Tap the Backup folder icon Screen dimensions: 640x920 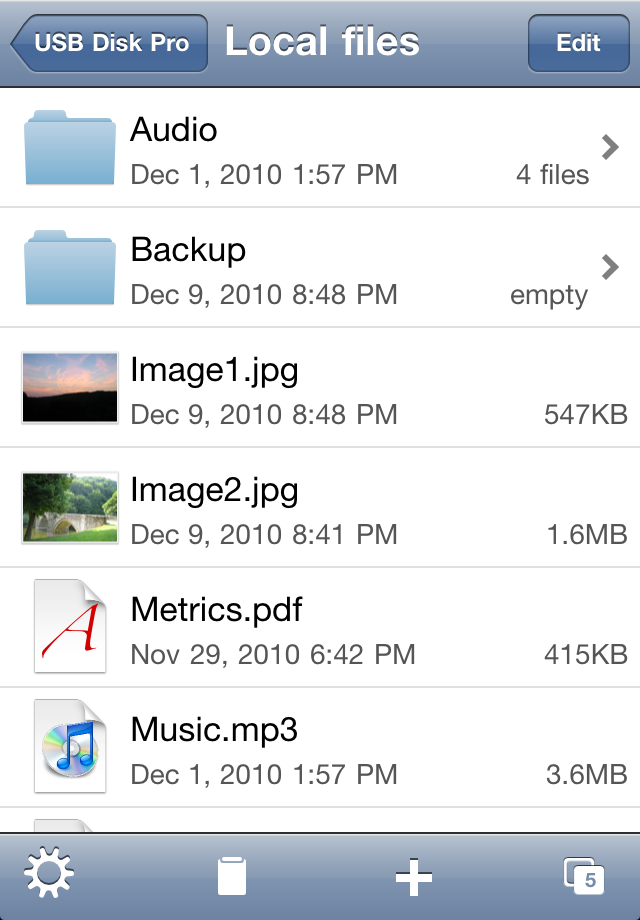[69, 268]
